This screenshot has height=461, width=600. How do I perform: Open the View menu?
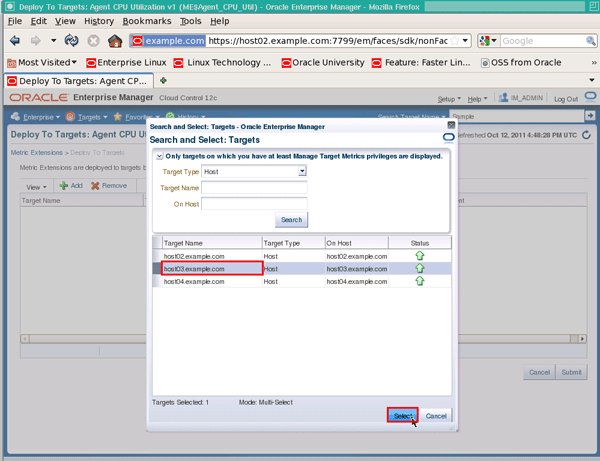tap(65, 21)
